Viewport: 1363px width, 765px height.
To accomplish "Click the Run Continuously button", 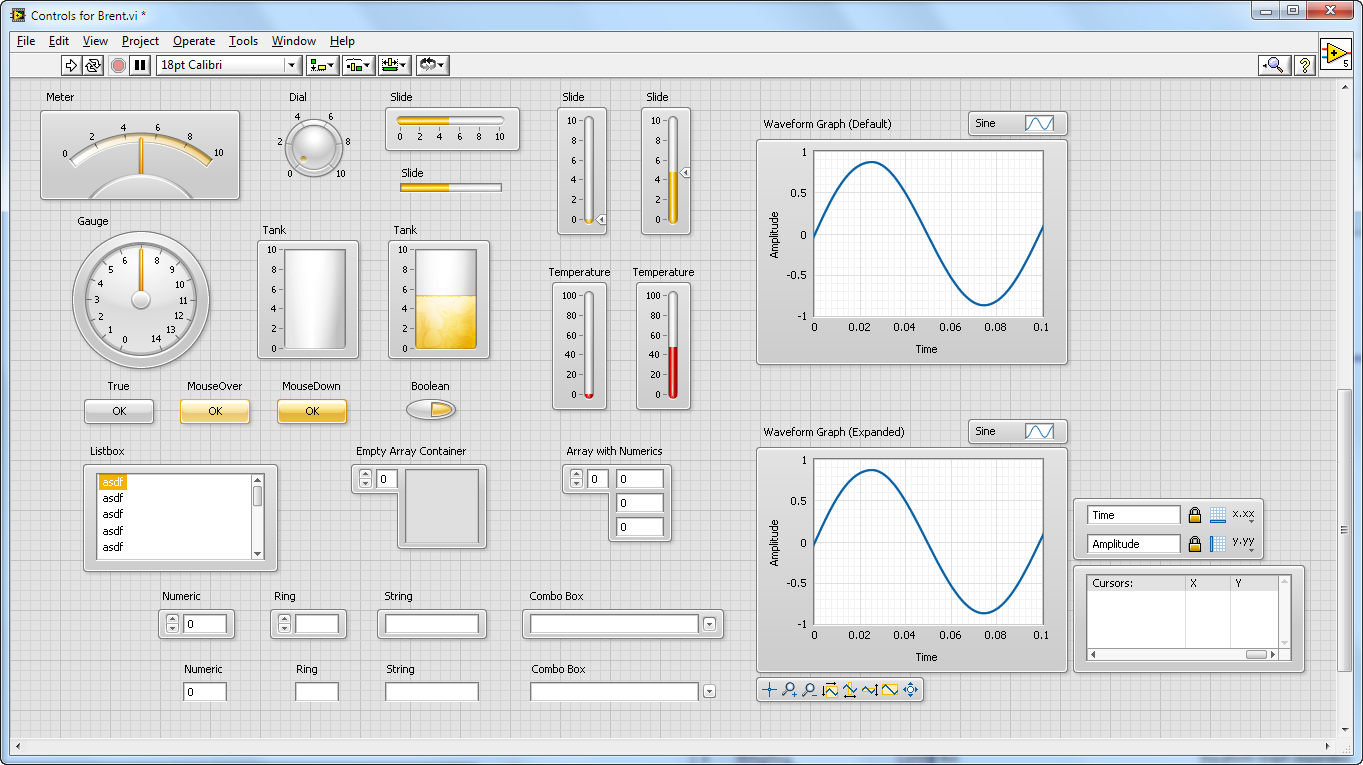I will click(93, 65).
